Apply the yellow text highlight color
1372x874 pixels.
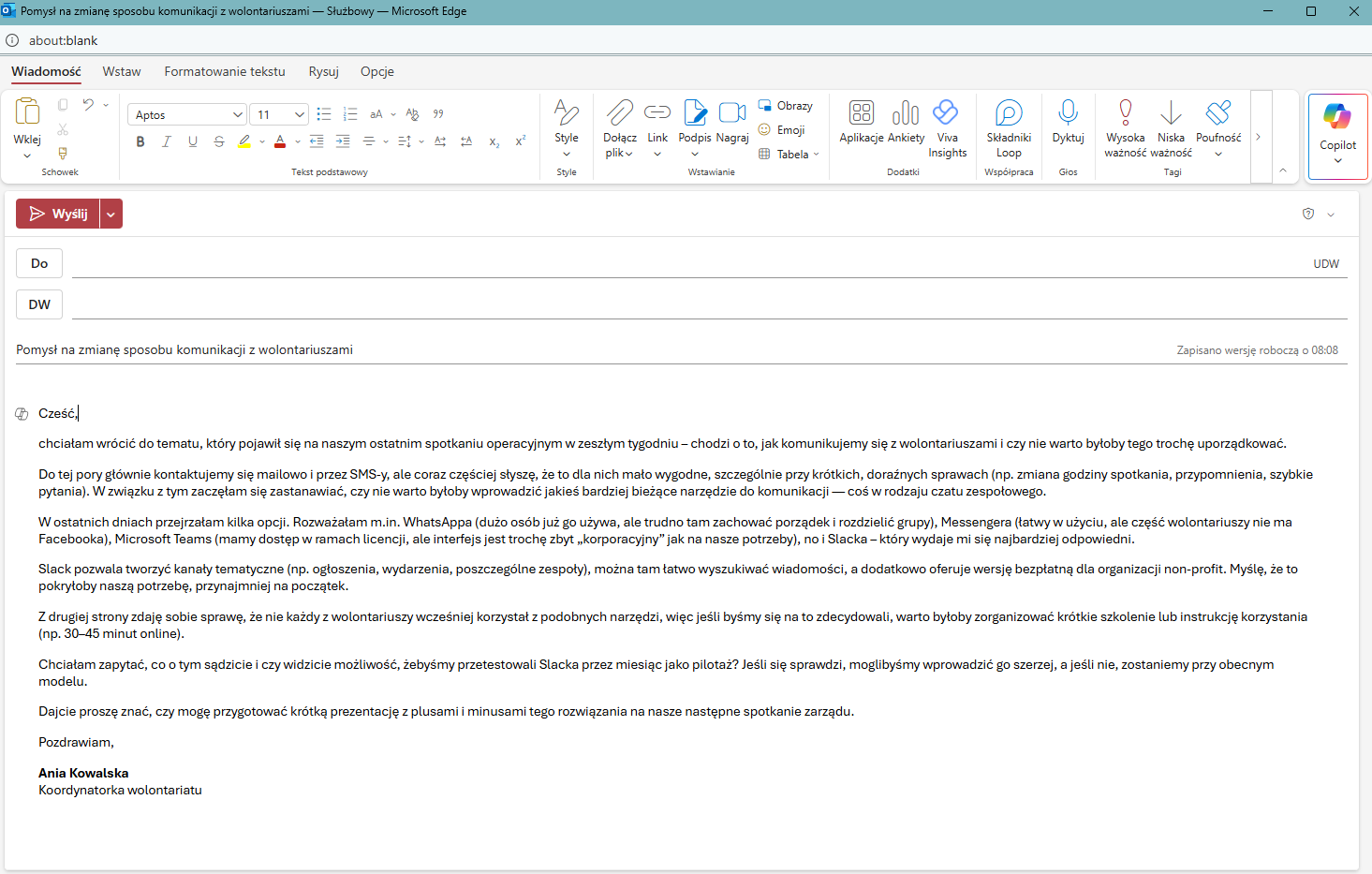(244, 141)
